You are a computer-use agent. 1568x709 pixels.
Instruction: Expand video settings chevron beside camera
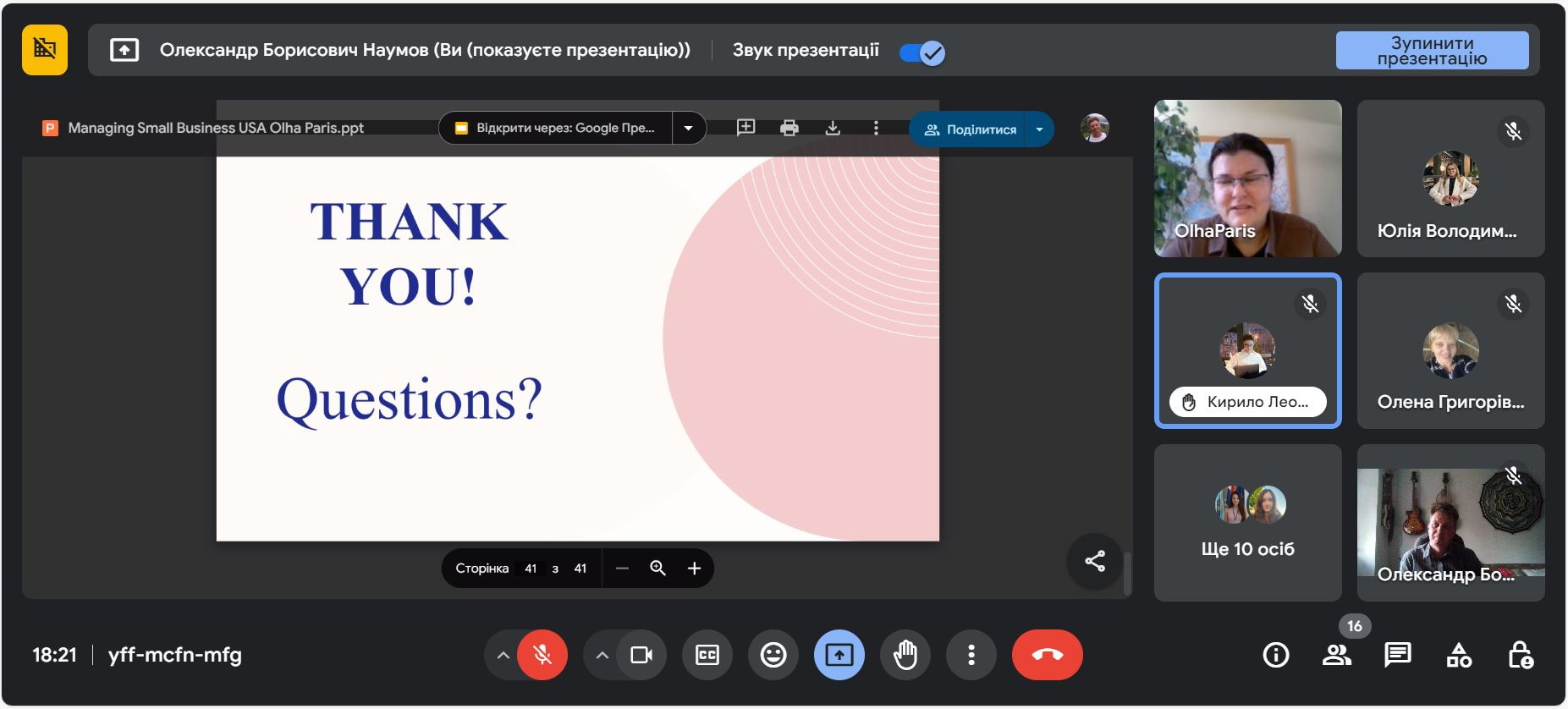(x=602, y=655)
